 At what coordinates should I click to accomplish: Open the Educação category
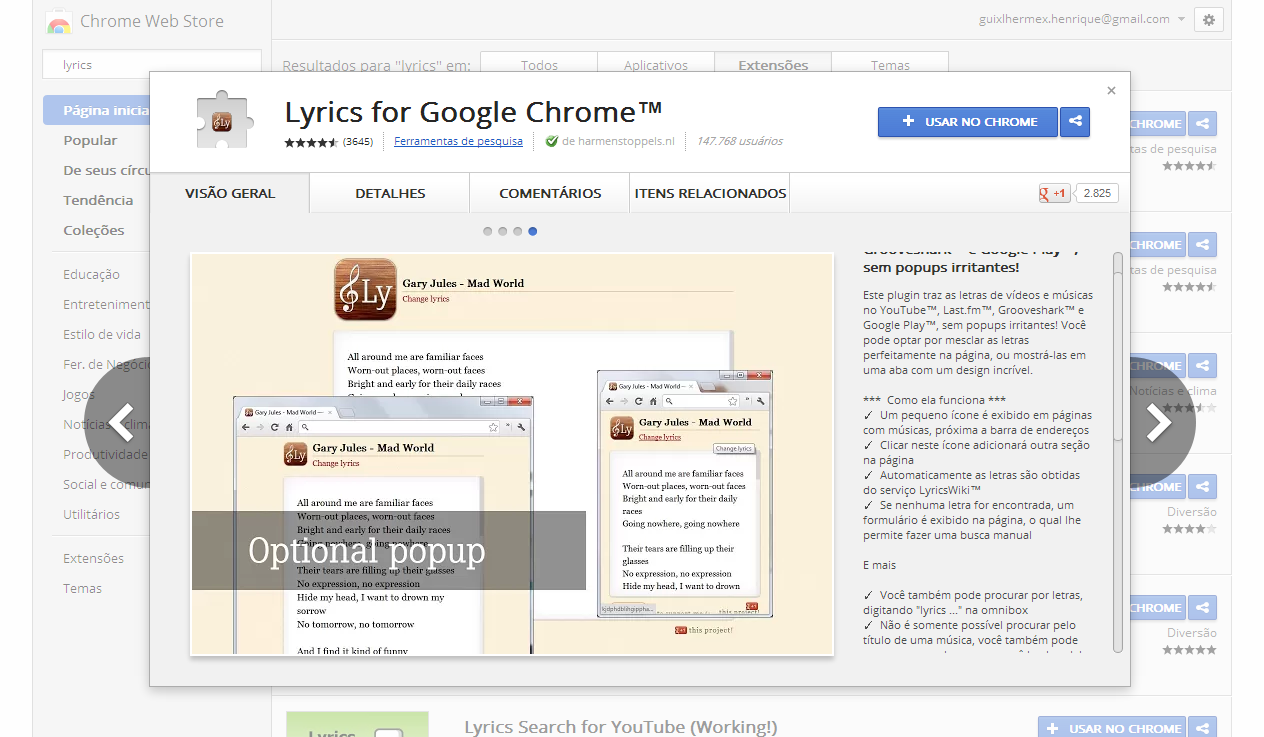click(91, 275)
